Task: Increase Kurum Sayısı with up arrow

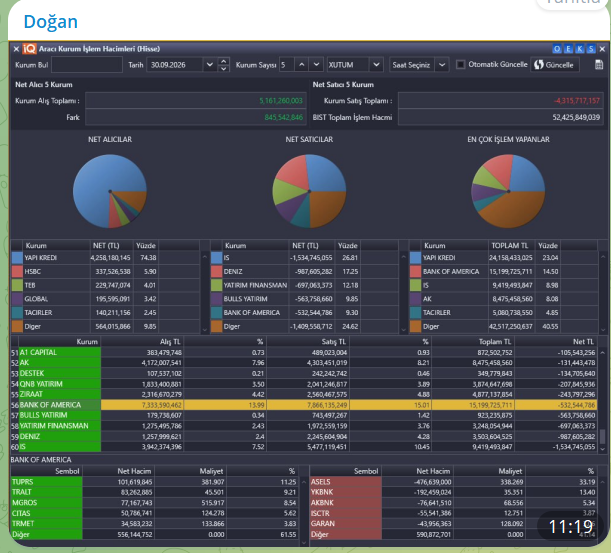Action: pos(302,65)
